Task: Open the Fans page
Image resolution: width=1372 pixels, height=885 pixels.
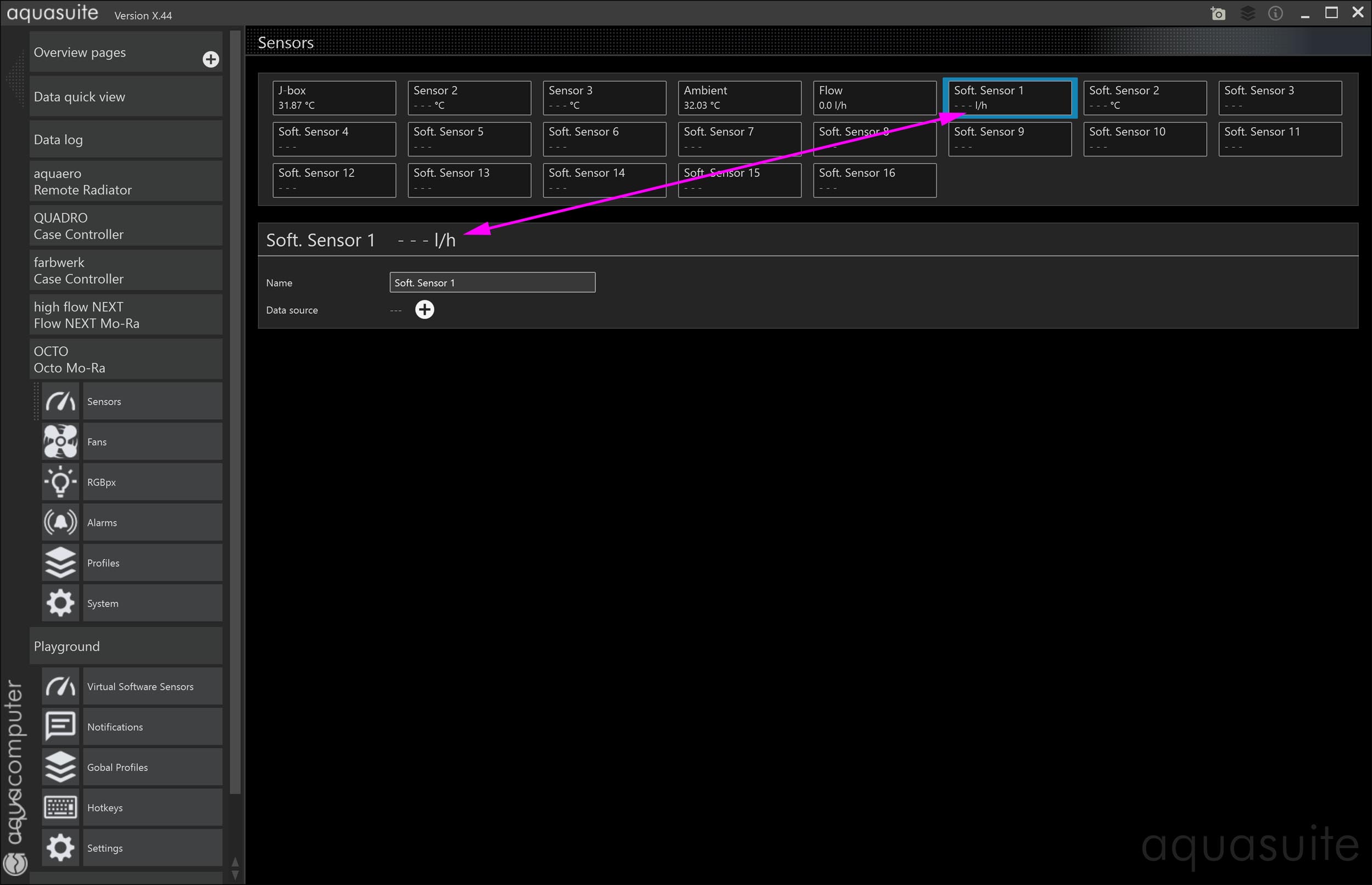Action: point(152,441)
